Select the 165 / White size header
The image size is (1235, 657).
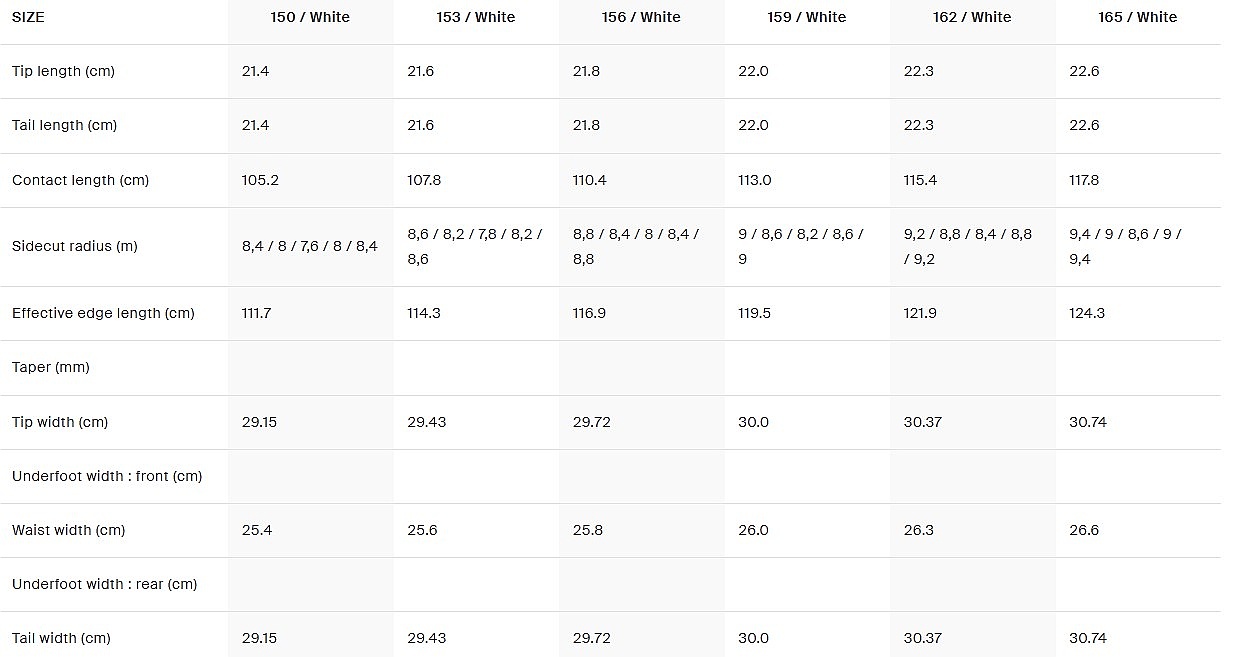(1137, 17)
